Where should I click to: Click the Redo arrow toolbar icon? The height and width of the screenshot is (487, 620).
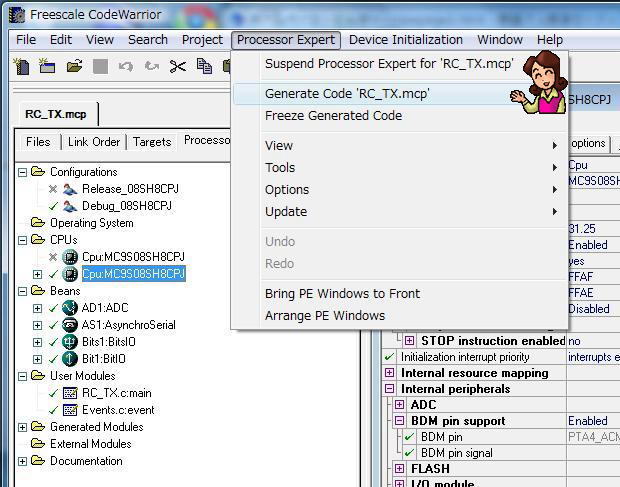(x=151, y=66)
